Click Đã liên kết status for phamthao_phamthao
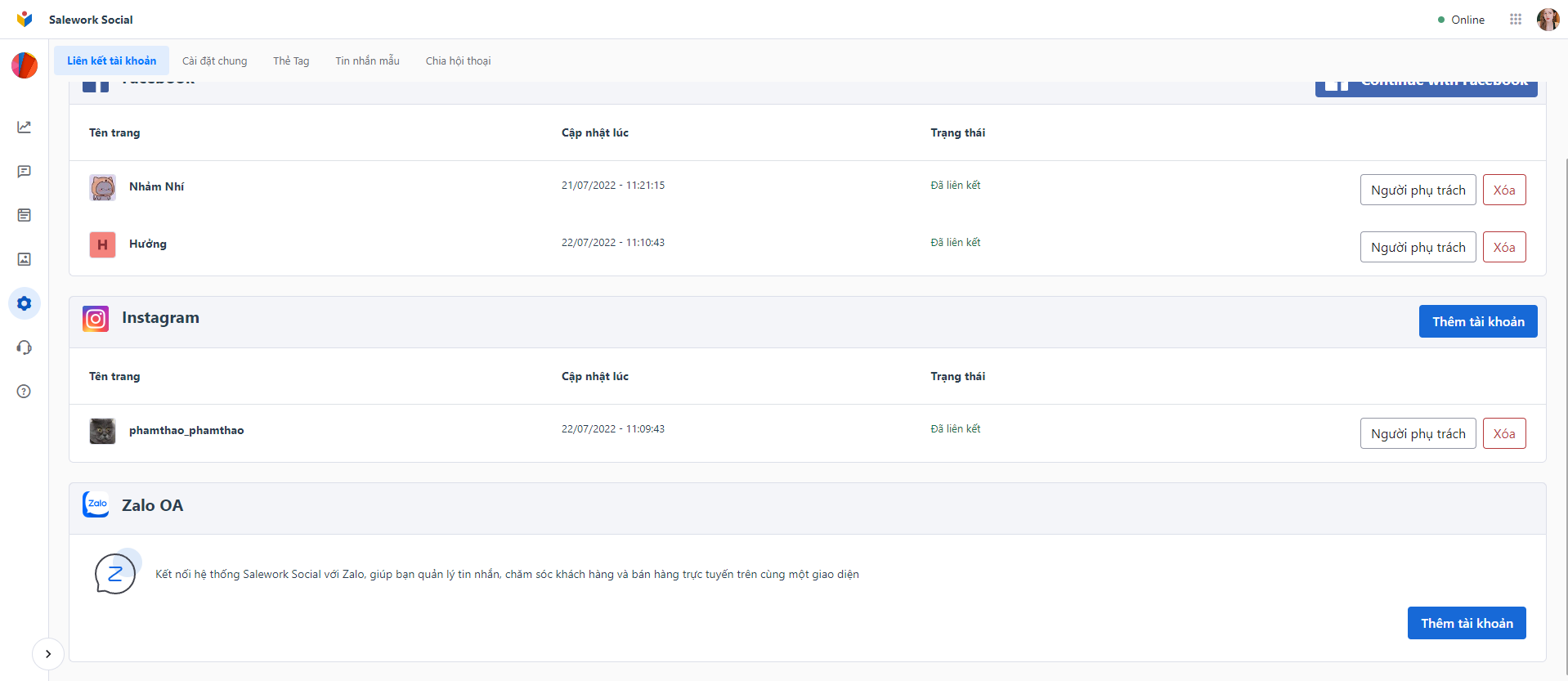 pos(956,429)
